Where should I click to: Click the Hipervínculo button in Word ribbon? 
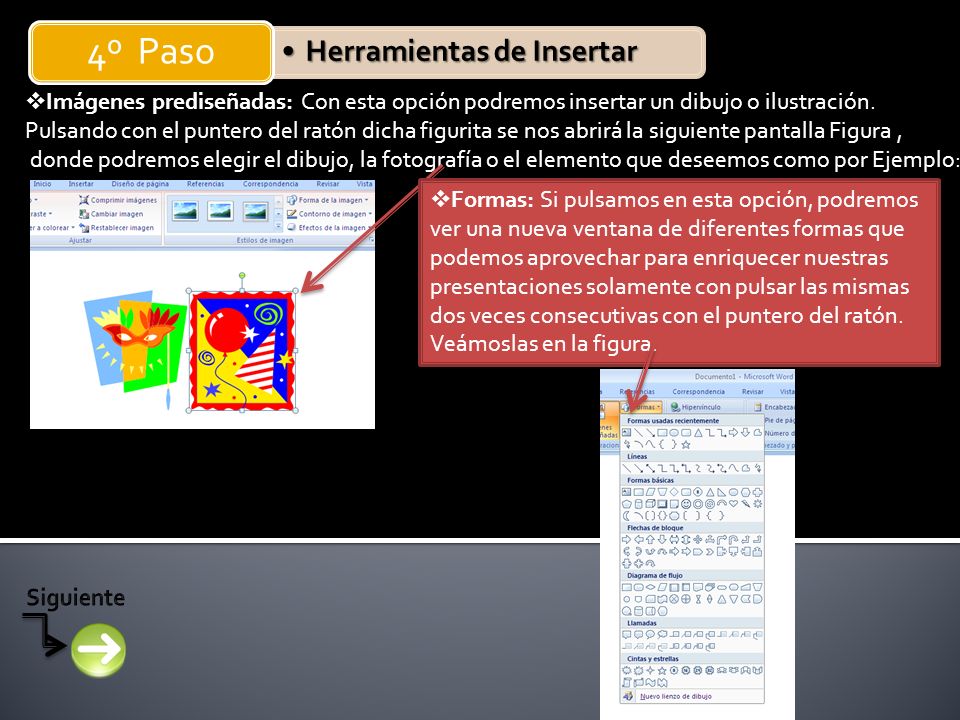696,407
